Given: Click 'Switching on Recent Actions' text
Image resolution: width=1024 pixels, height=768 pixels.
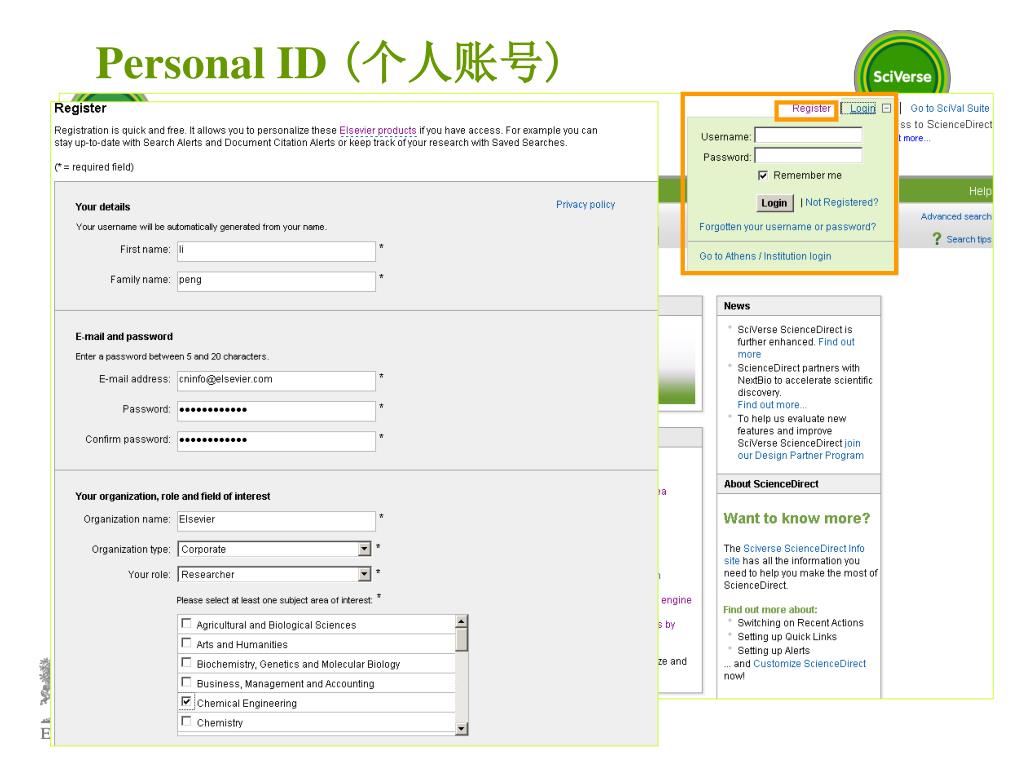Looking at the screenshot, I should click(800, 623).
